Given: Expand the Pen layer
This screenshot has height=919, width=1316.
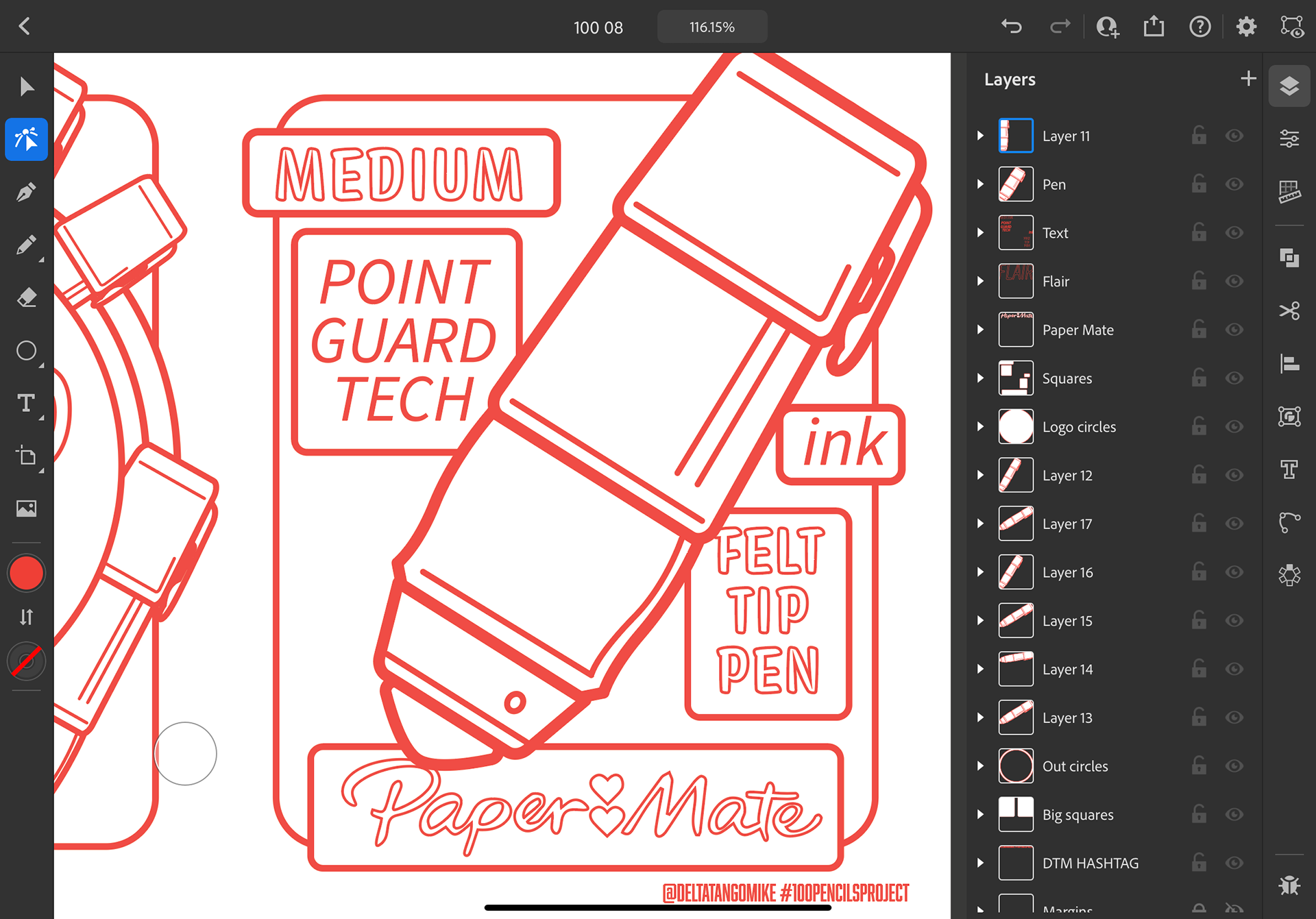Looking at the screenshot, I should pos(980,184).
